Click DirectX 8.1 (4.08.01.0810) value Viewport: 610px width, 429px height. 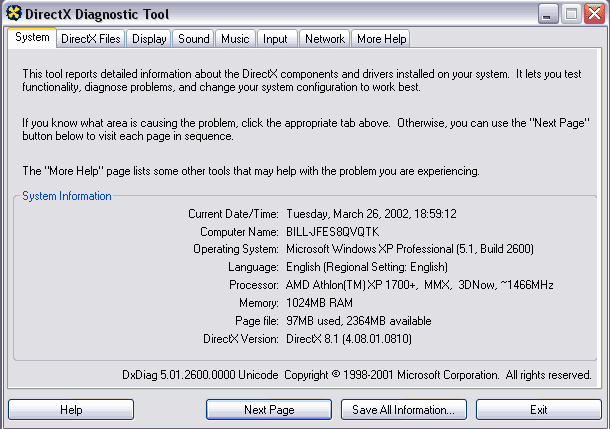tap(349, 339)
